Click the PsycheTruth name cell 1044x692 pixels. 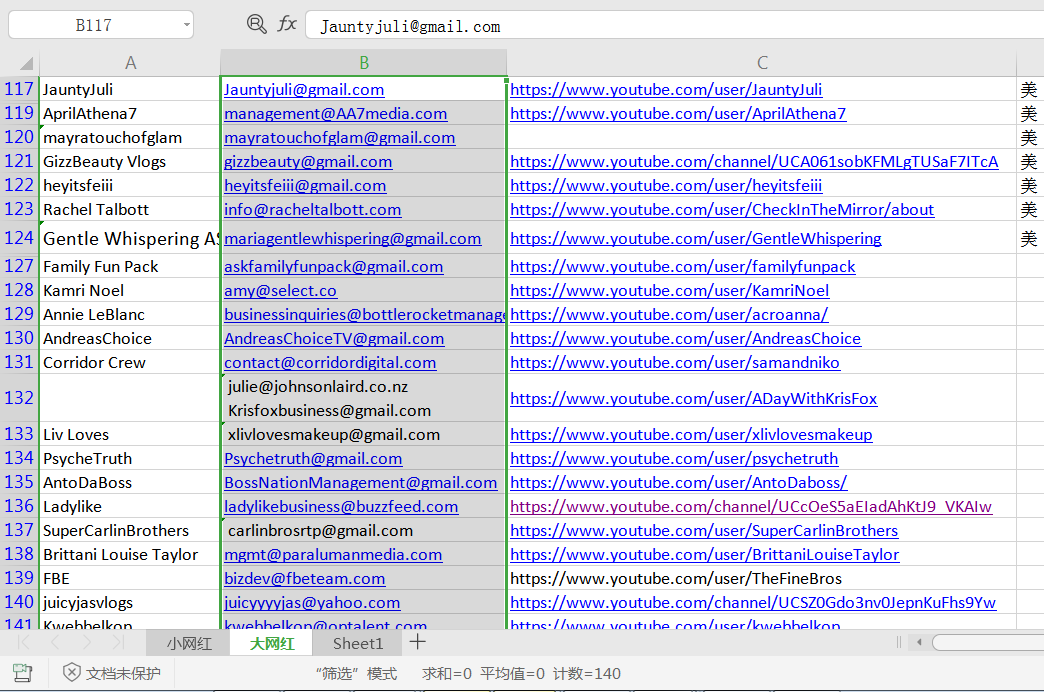[130, 458]
